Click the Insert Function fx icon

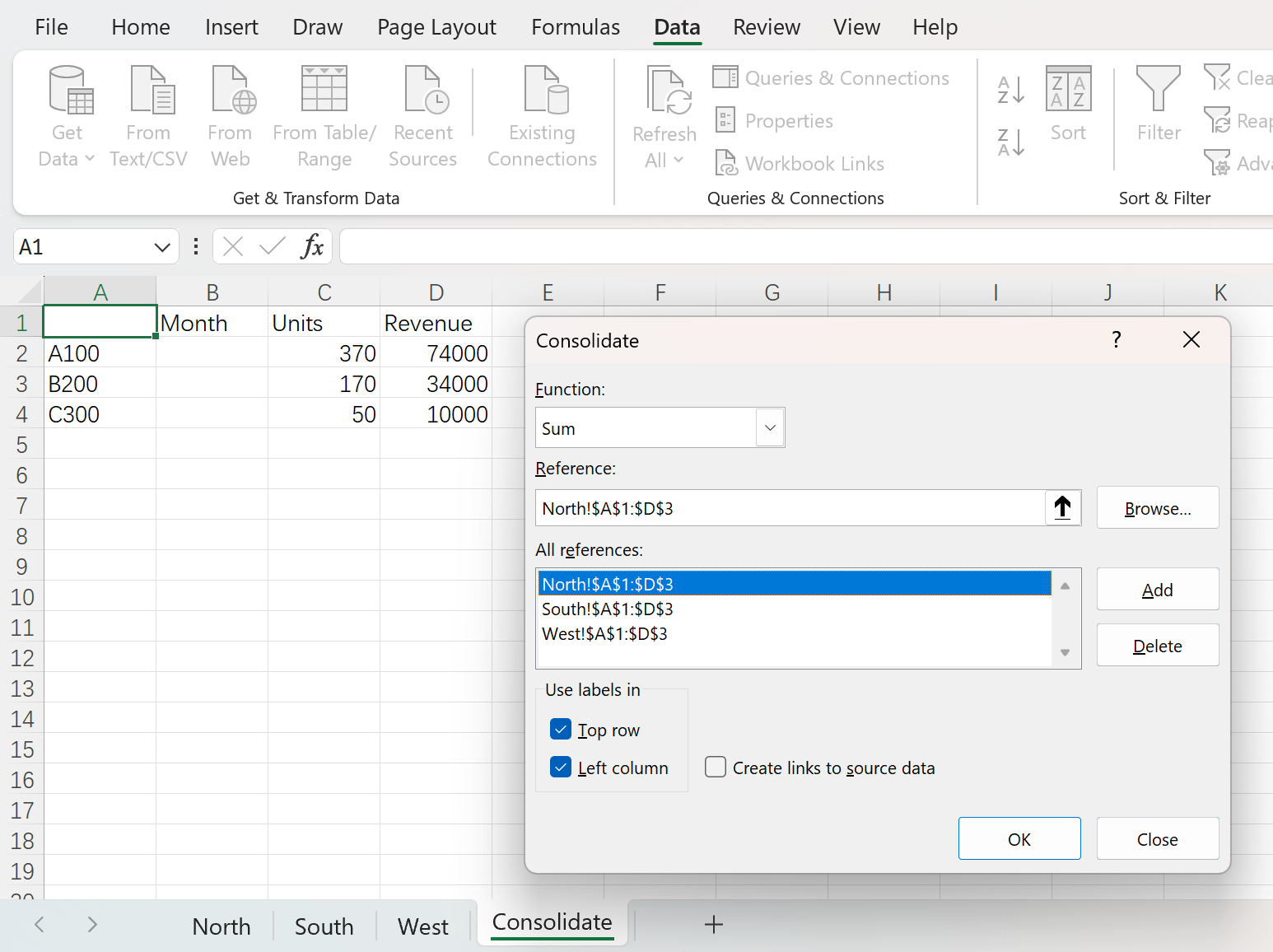click(x=312, y=246)
